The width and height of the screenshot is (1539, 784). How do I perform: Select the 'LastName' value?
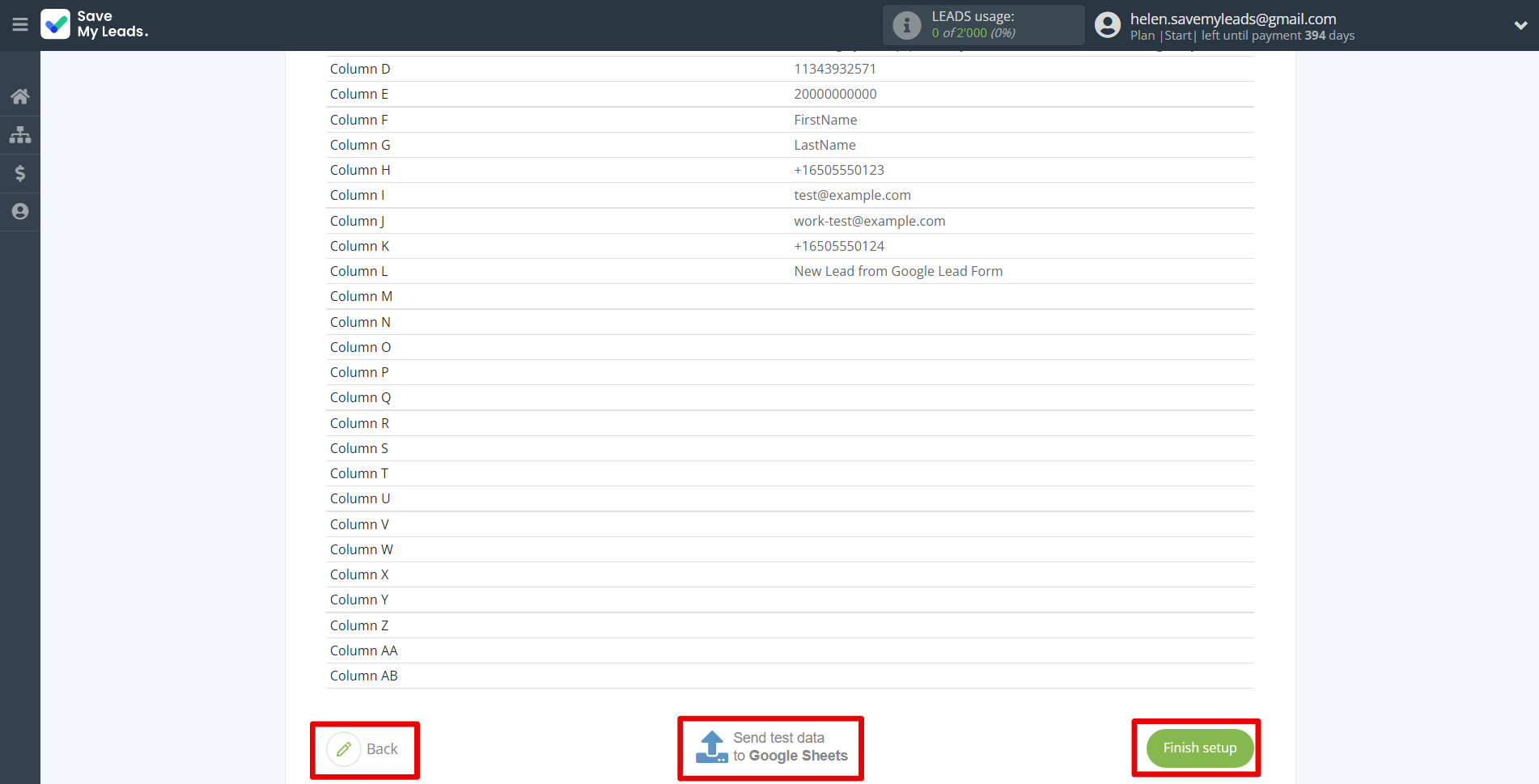[x=825, y=145]
